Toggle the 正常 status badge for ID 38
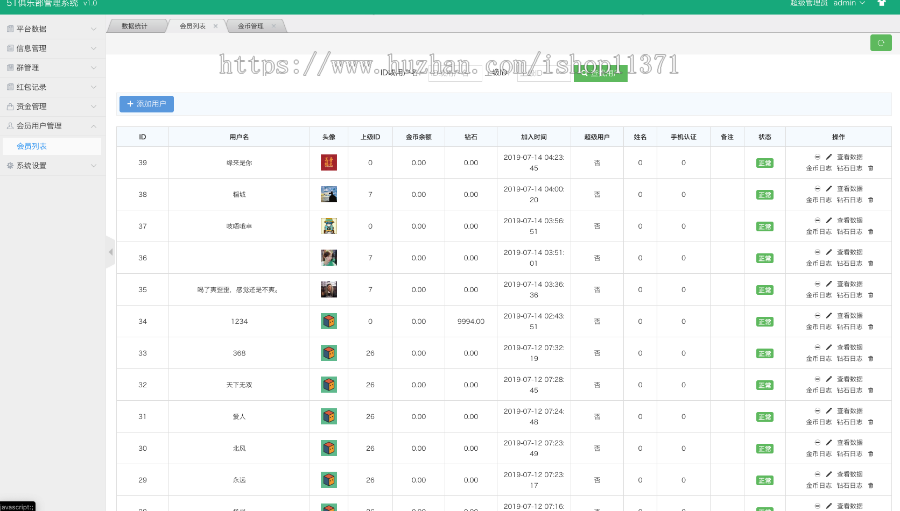 (x=765, y=195)
